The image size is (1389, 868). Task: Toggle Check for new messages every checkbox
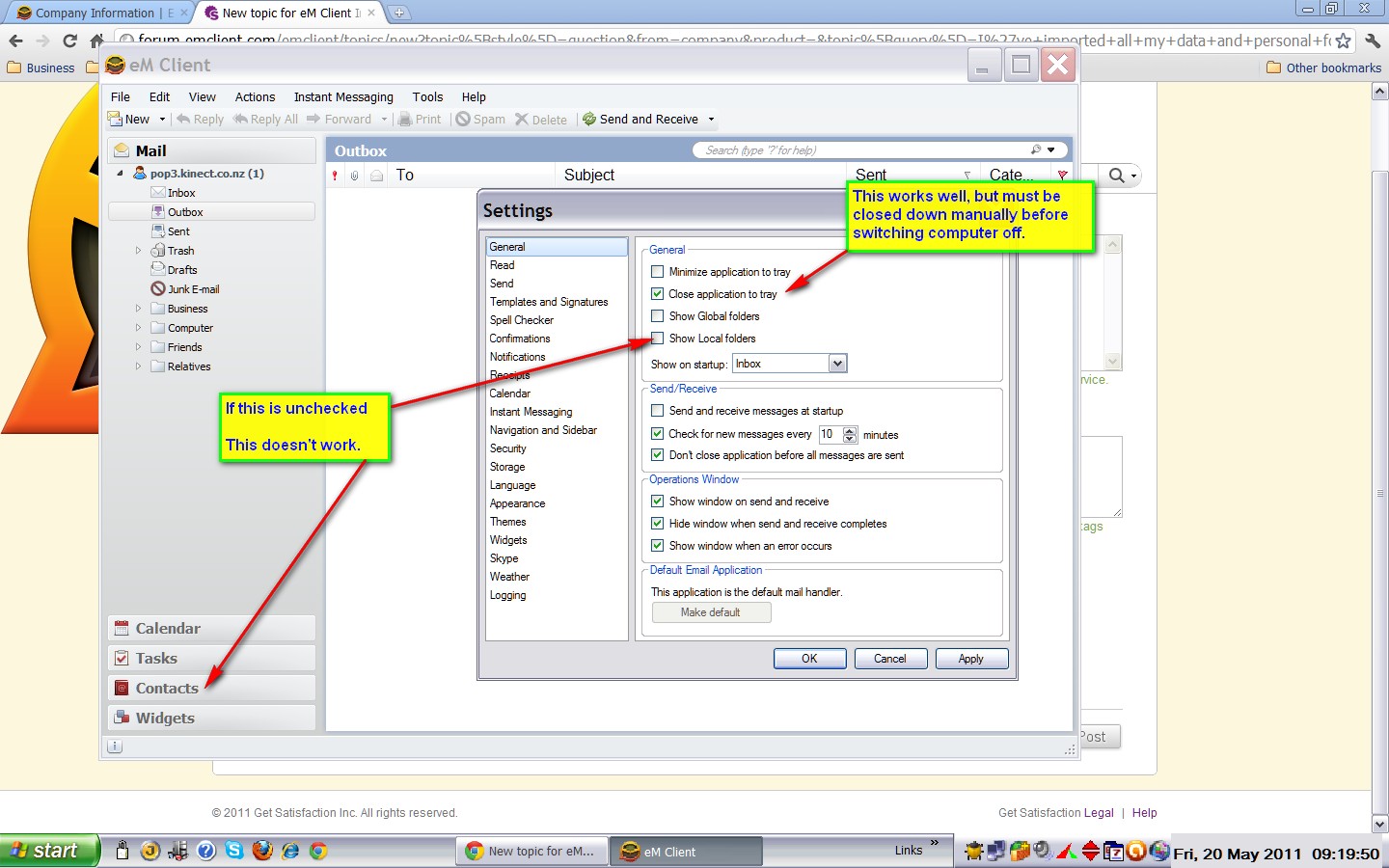657,434
